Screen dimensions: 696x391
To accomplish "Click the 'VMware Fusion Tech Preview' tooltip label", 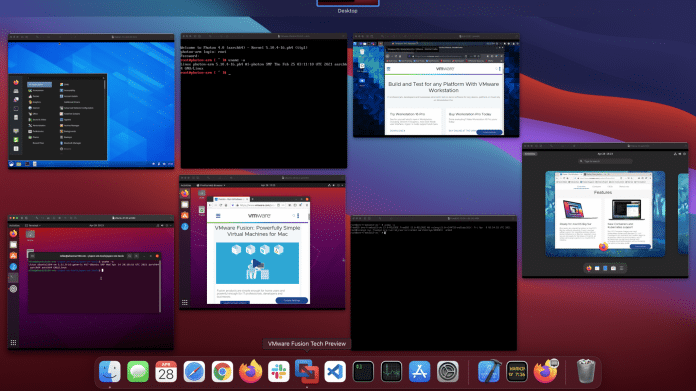I will (307, 344).
